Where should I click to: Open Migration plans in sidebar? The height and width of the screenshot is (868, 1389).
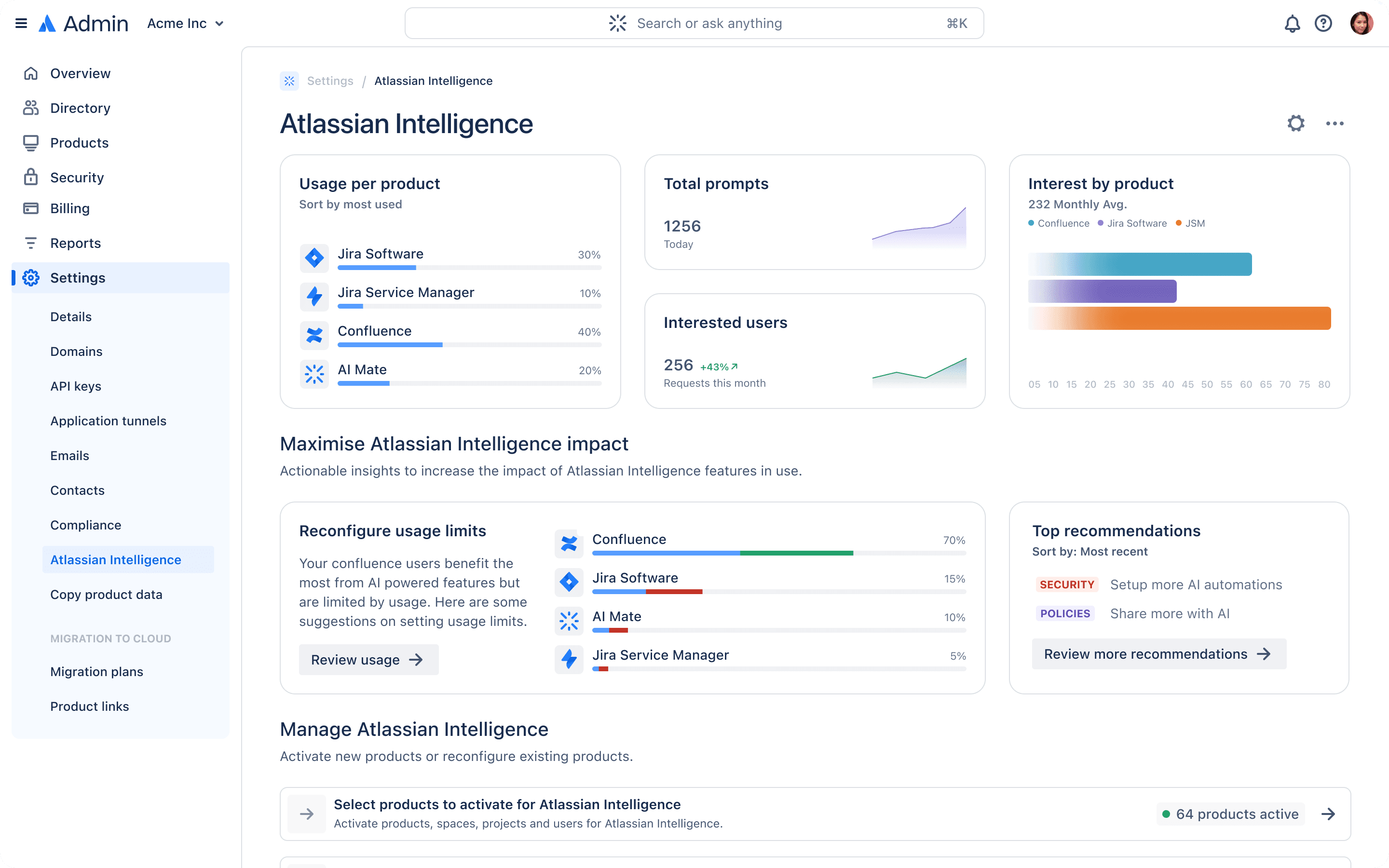(x=96, y=672)
